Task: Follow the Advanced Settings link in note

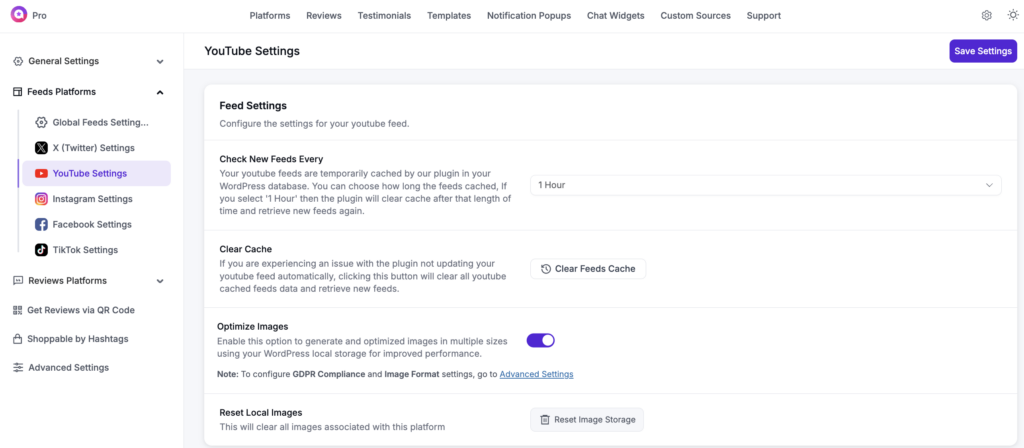Action: (536, 374)
